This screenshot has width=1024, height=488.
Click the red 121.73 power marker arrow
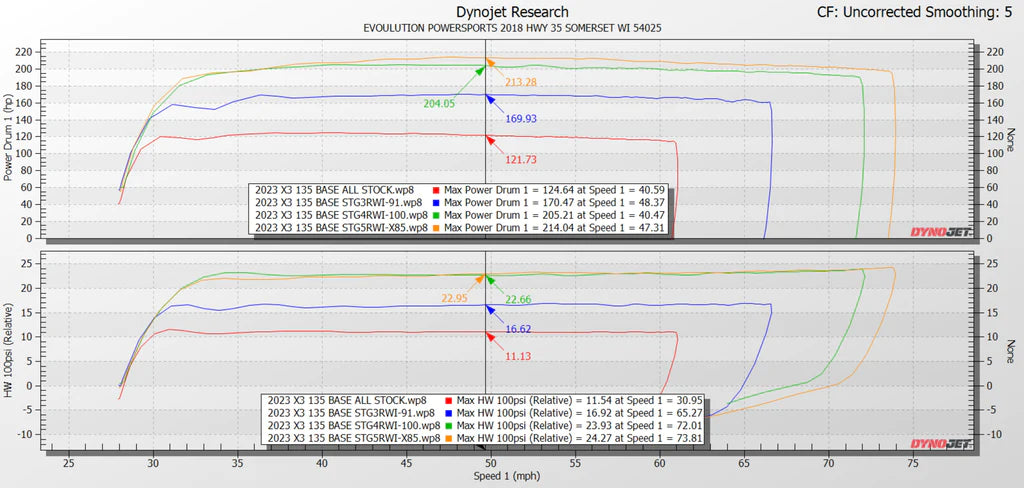[490, 138]
